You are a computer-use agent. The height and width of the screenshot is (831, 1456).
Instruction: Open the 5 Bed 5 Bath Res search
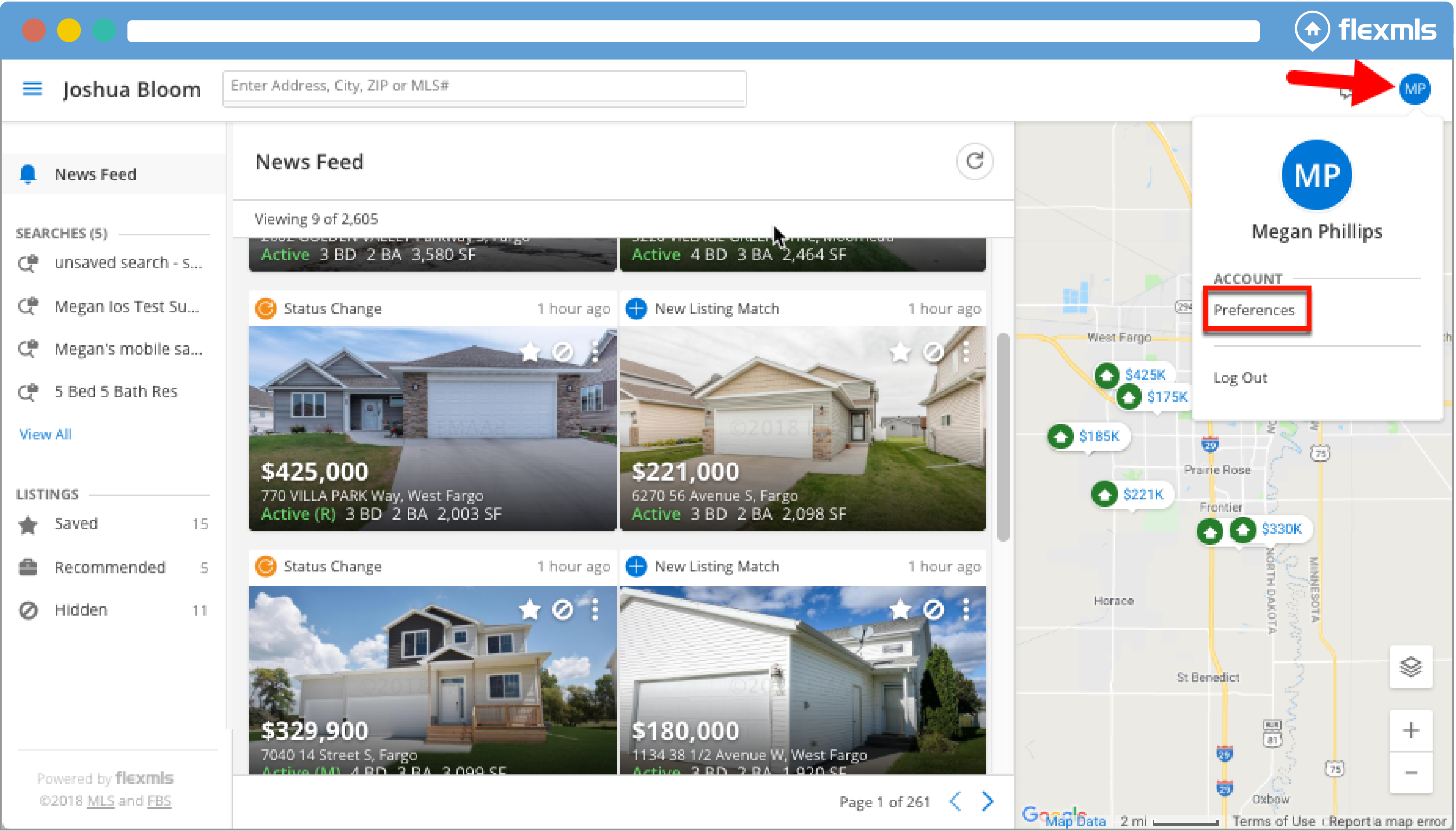tap(115, 392)
